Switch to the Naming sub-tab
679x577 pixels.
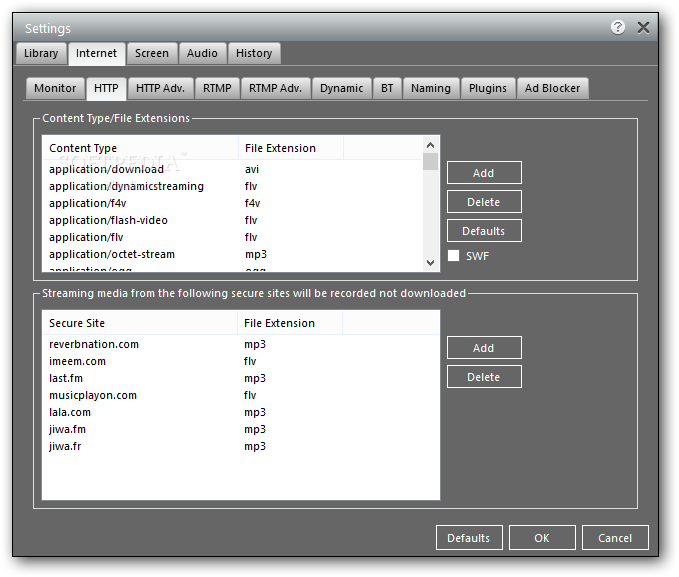[431, 88]
